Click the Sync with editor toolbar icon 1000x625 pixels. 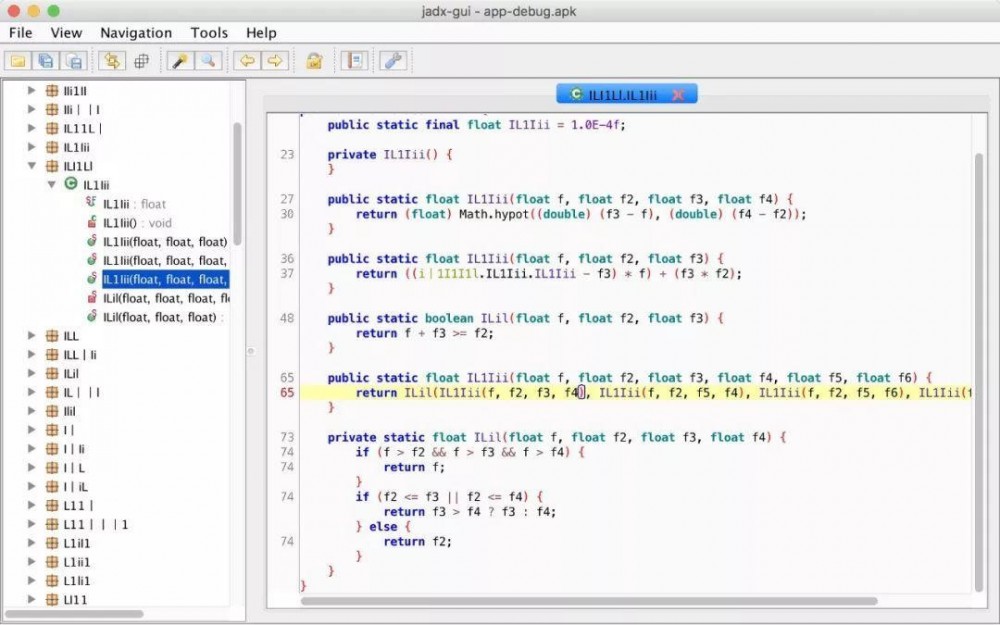point(112,61)
